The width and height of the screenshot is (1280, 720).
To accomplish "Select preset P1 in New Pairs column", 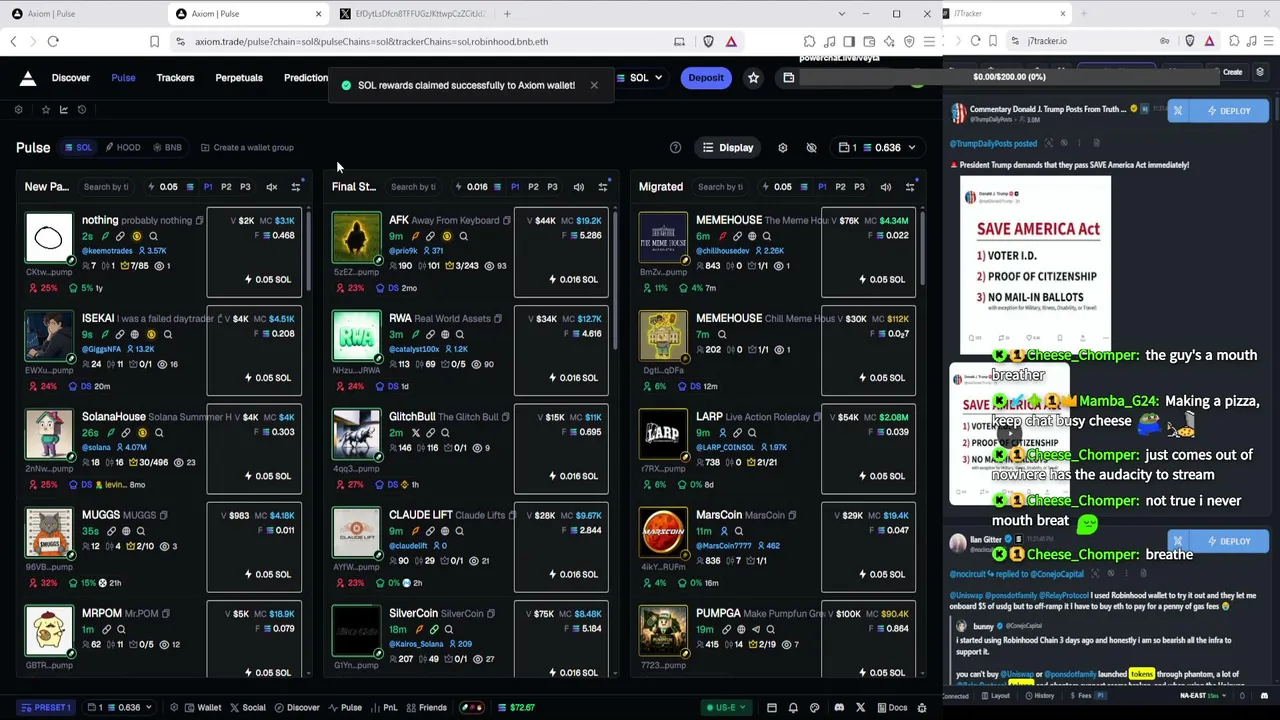I will (x=207, y=187).
